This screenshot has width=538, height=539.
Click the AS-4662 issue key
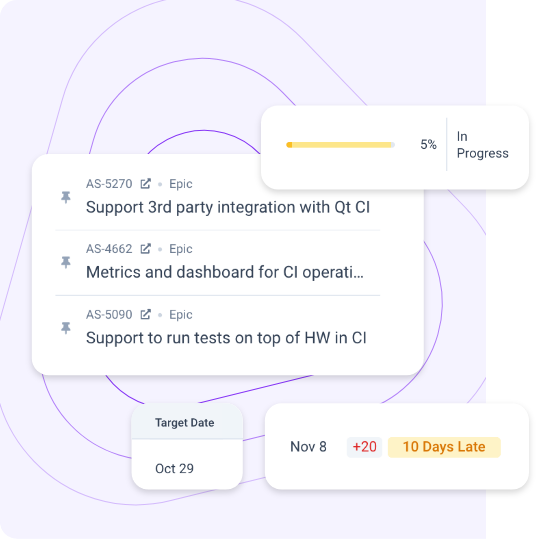(109, 249)
